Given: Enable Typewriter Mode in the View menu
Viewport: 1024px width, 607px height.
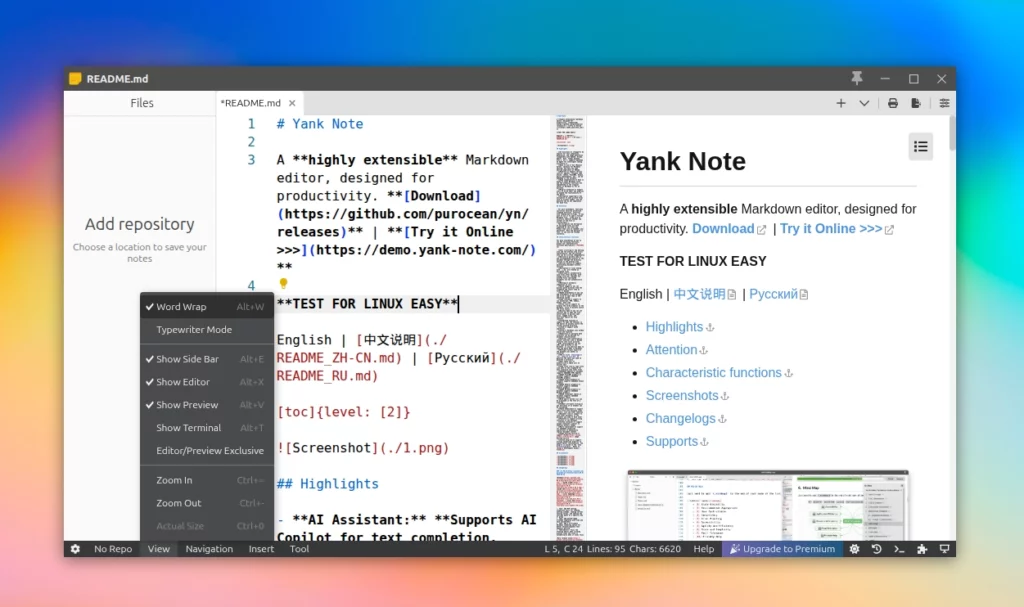Looking at the screenshot, I should tap(206, 329).
